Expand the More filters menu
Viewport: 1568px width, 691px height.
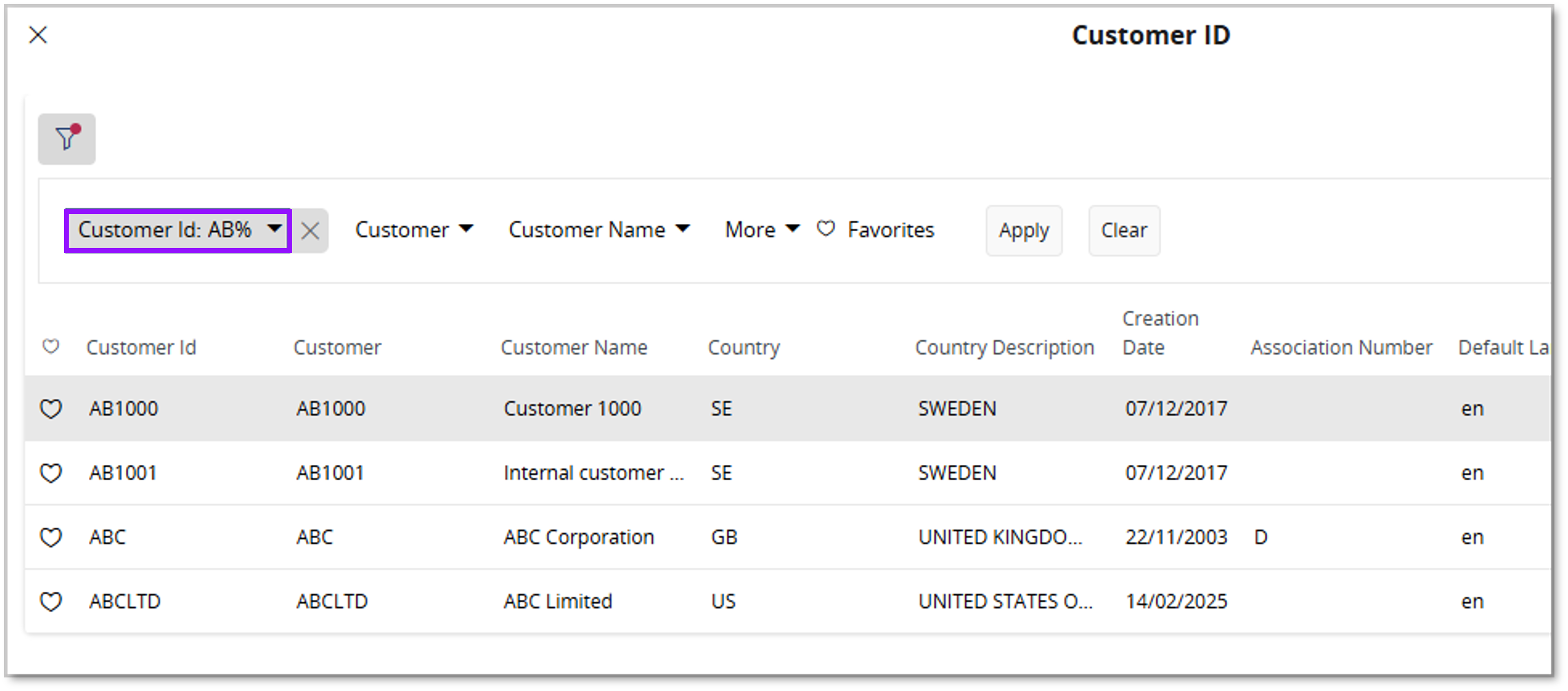click(x=761, y=230)
